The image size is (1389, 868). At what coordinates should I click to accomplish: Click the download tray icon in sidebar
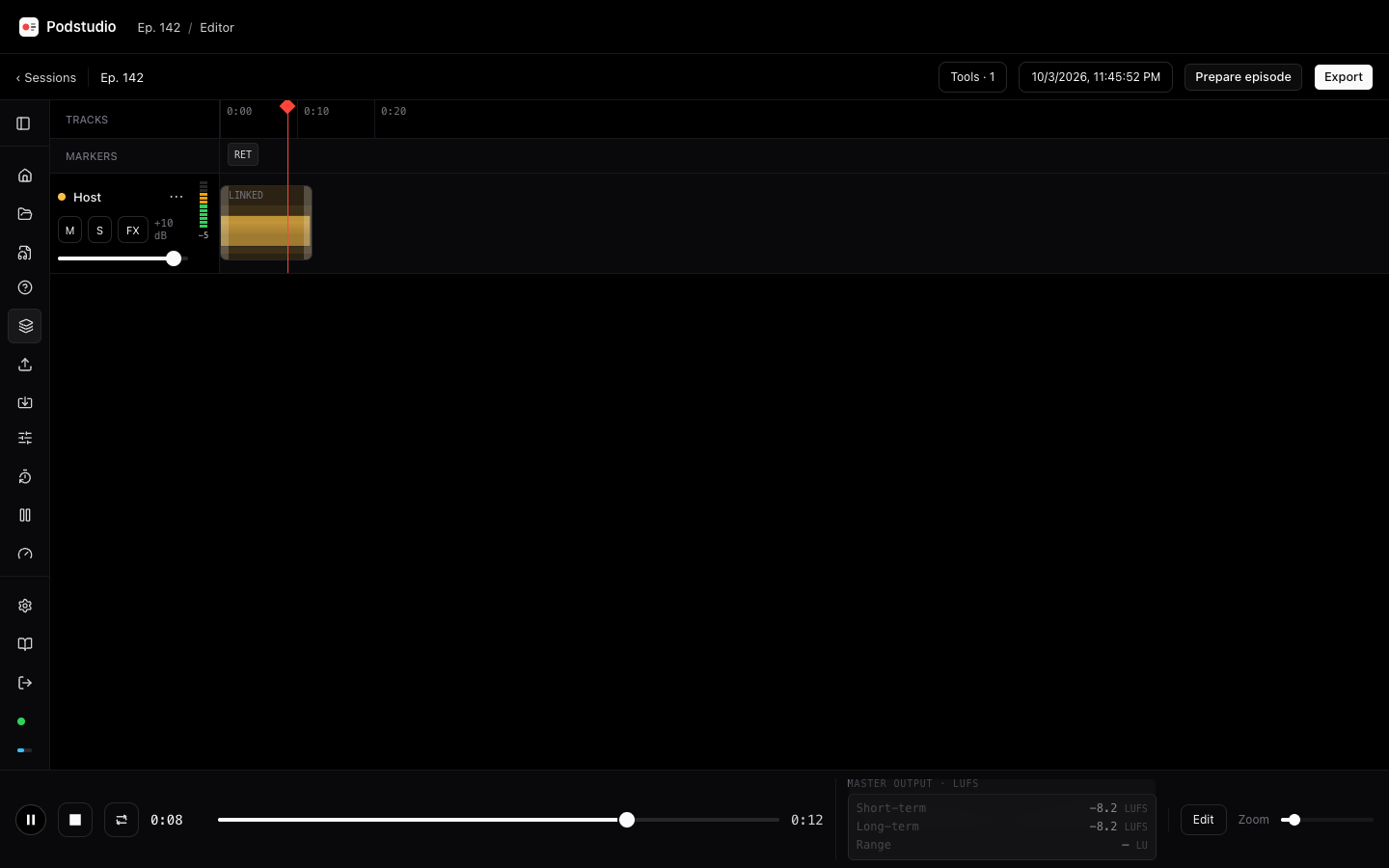point(25,402)
